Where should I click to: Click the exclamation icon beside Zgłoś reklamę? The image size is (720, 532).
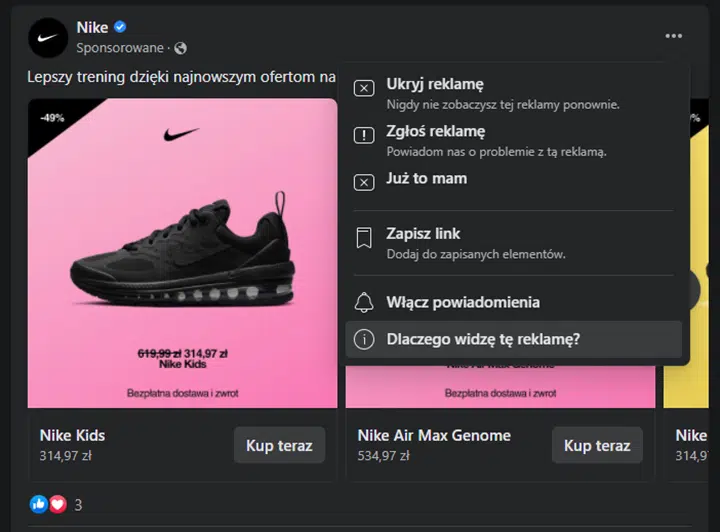pos(364,135)
